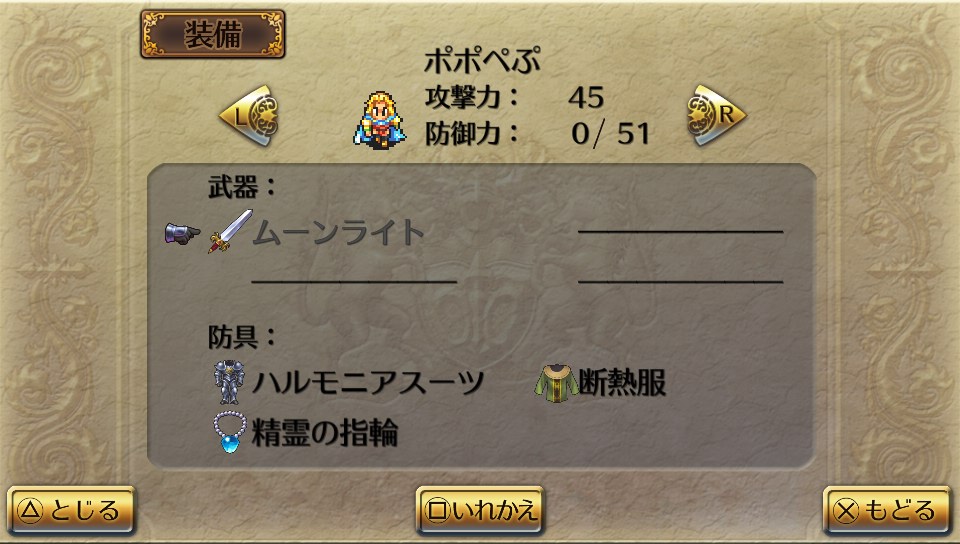Click the 精霊の指輪 blue gem icon

(x=230, y=432)
